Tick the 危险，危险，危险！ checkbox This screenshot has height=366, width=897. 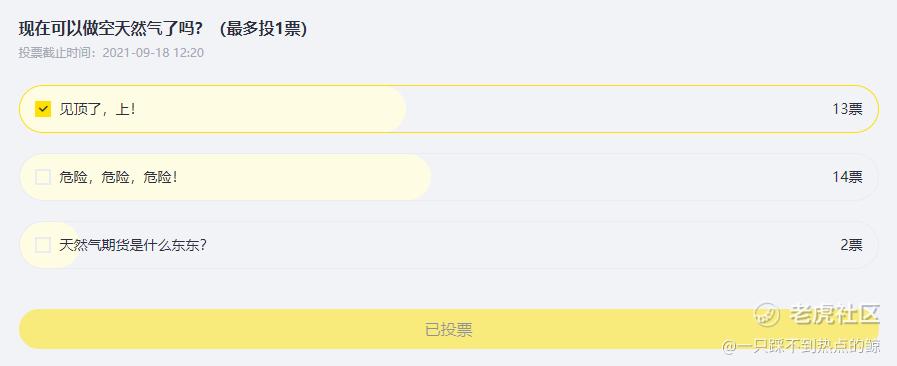43,177
